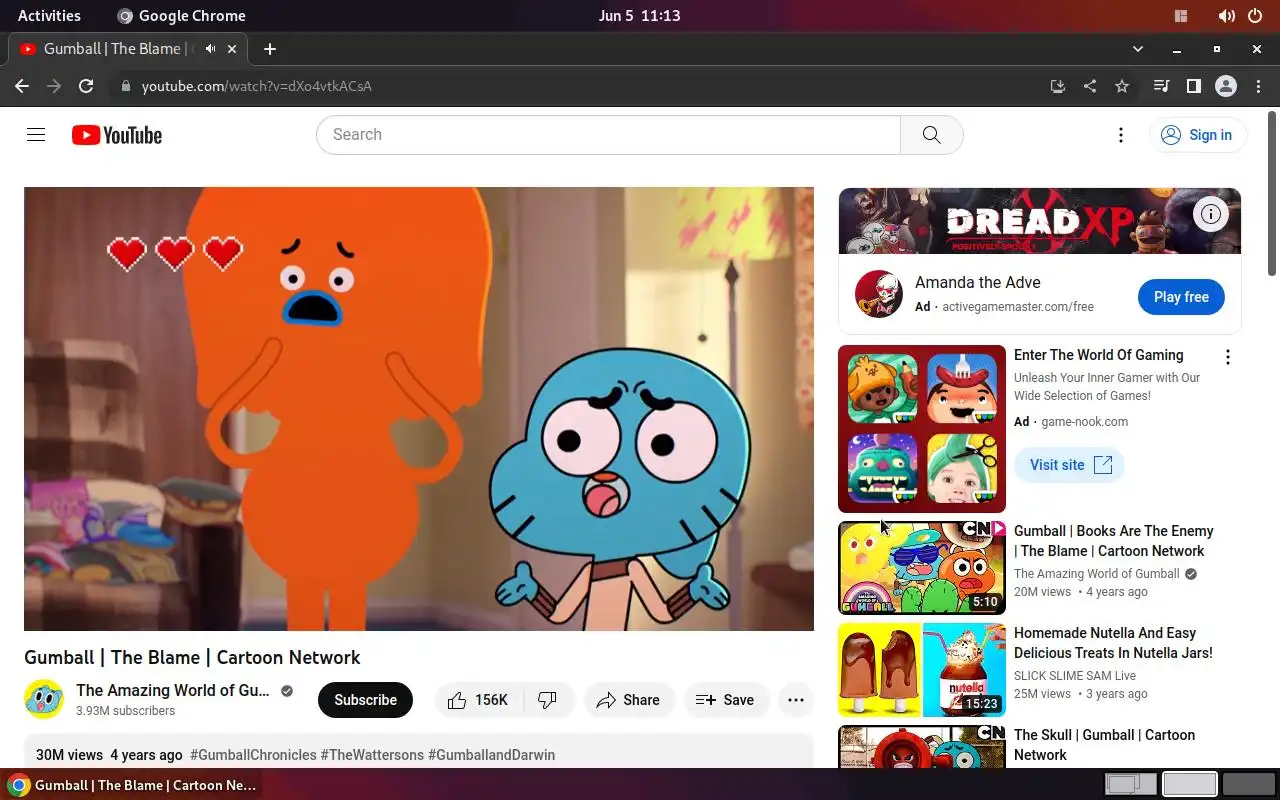Click Chrome back arrow

point(22,86)
